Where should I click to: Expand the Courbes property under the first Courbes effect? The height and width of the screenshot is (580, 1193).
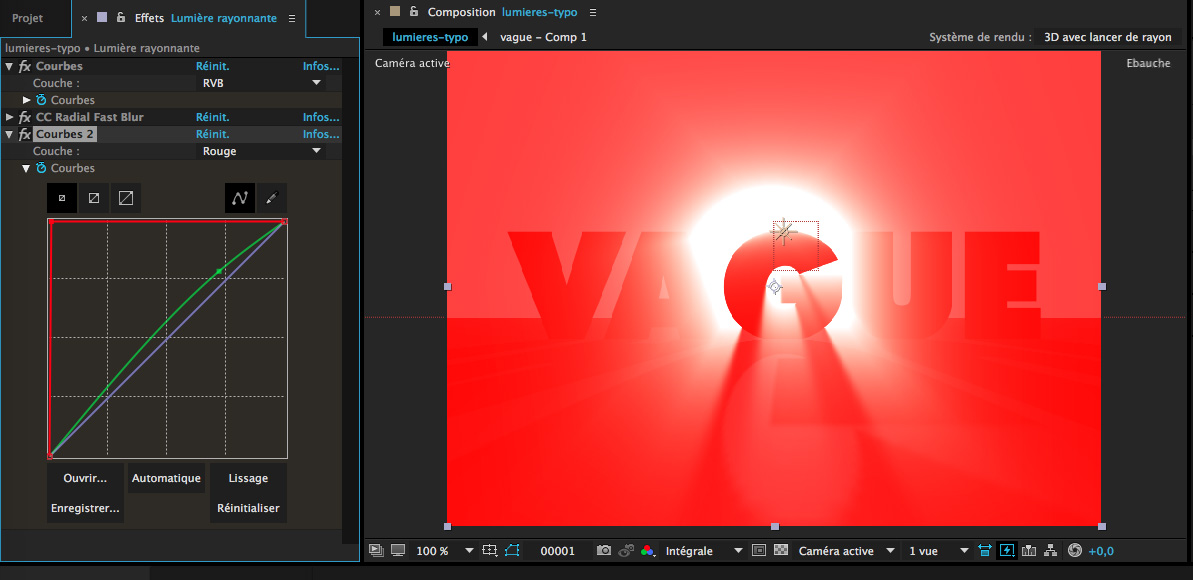[x=27, y=100]
